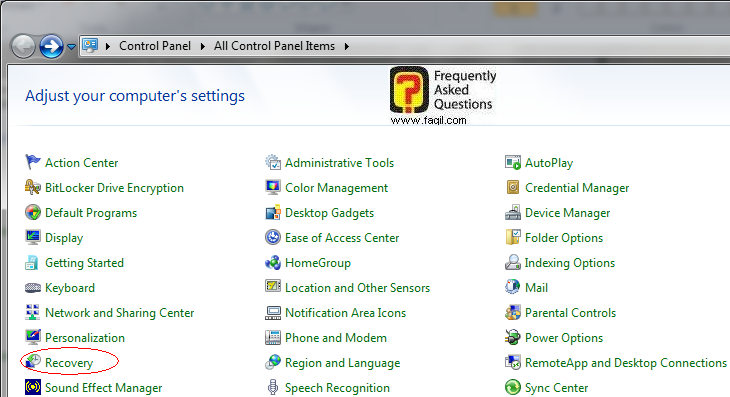
Task: Open the Phone and Modem icon
Action: (273, 338)
